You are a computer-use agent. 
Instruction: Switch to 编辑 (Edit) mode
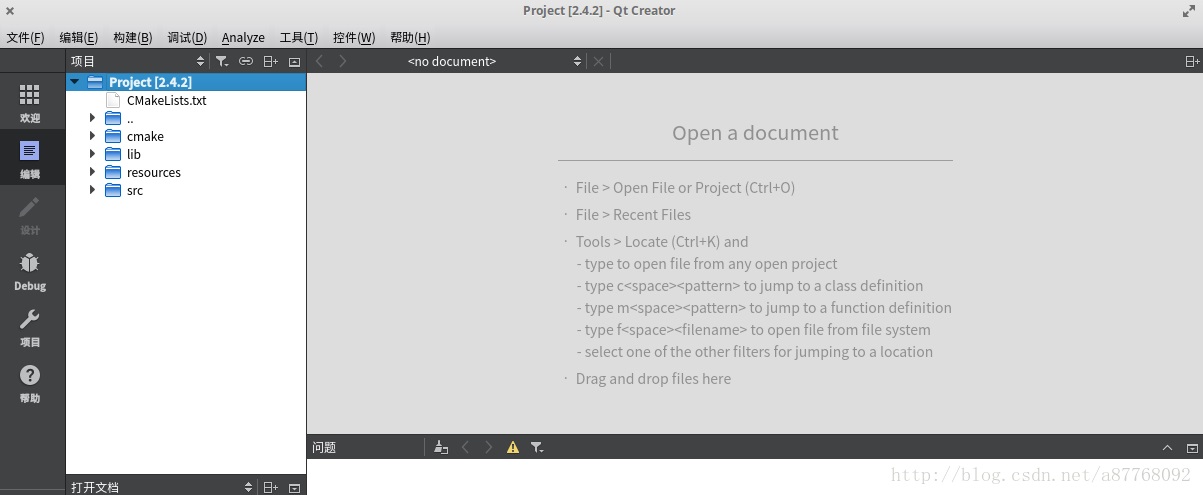pyautogui.click(x=30, y=159)
